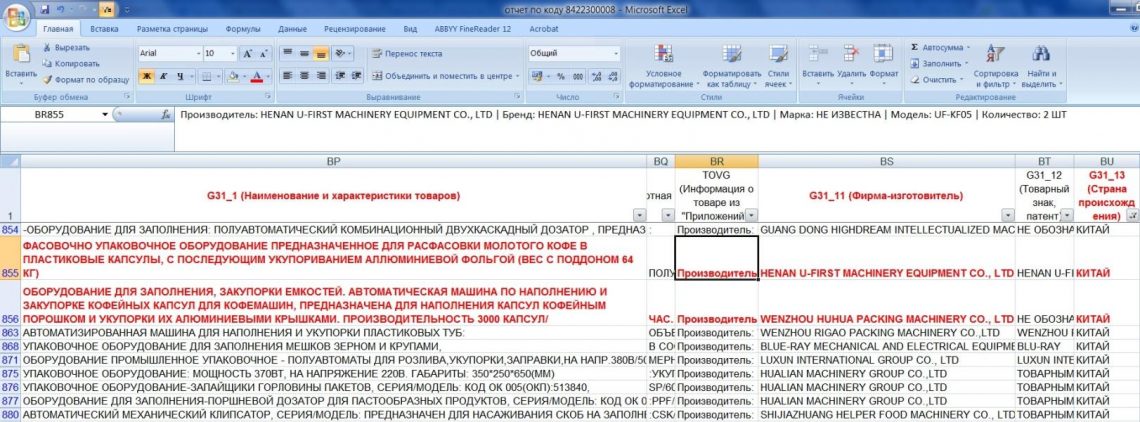Apply thousands separator (000) format

click(x=577, y=76)
